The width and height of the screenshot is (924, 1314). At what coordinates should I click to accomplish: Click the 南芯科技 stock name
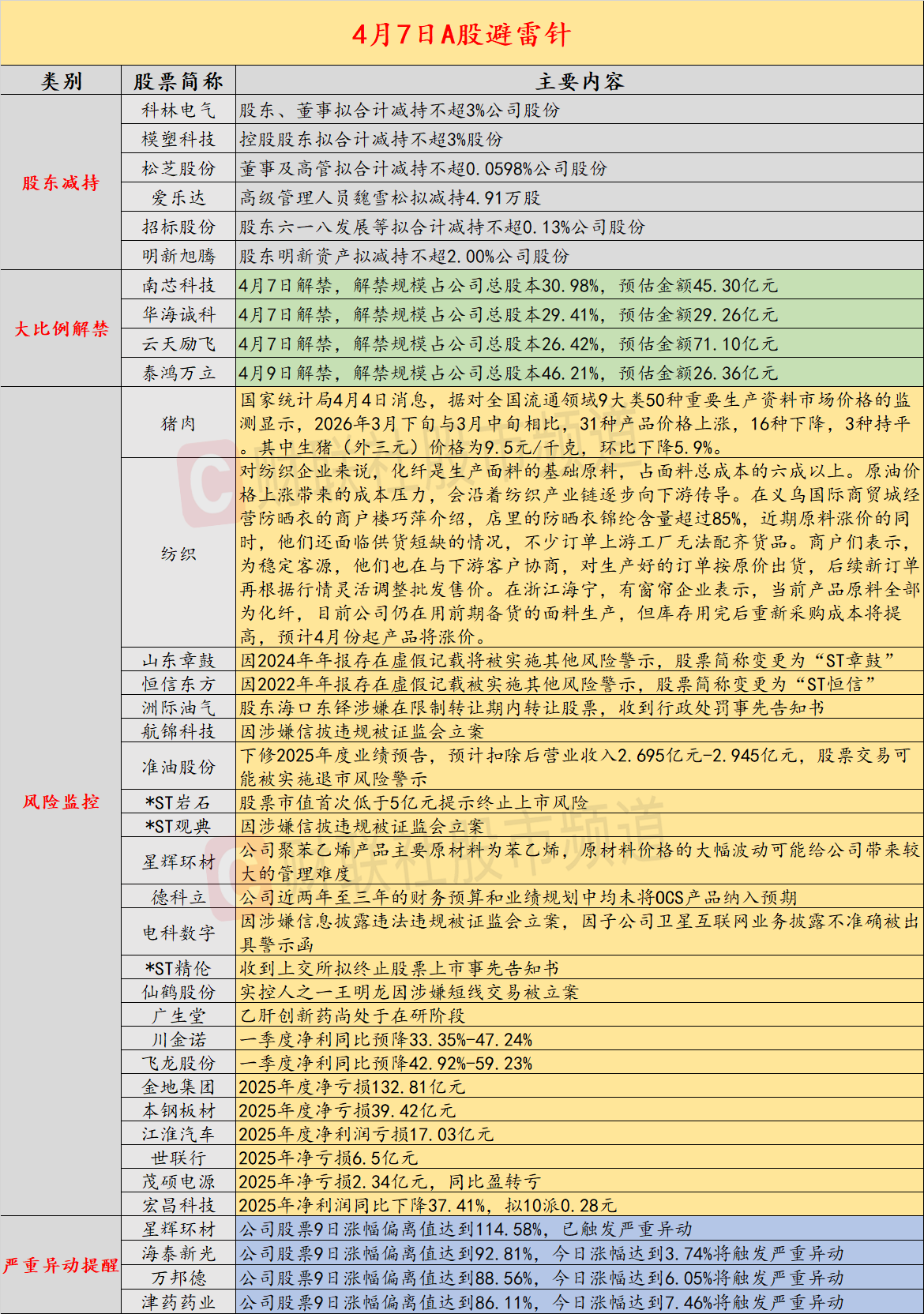pos(178,285)
